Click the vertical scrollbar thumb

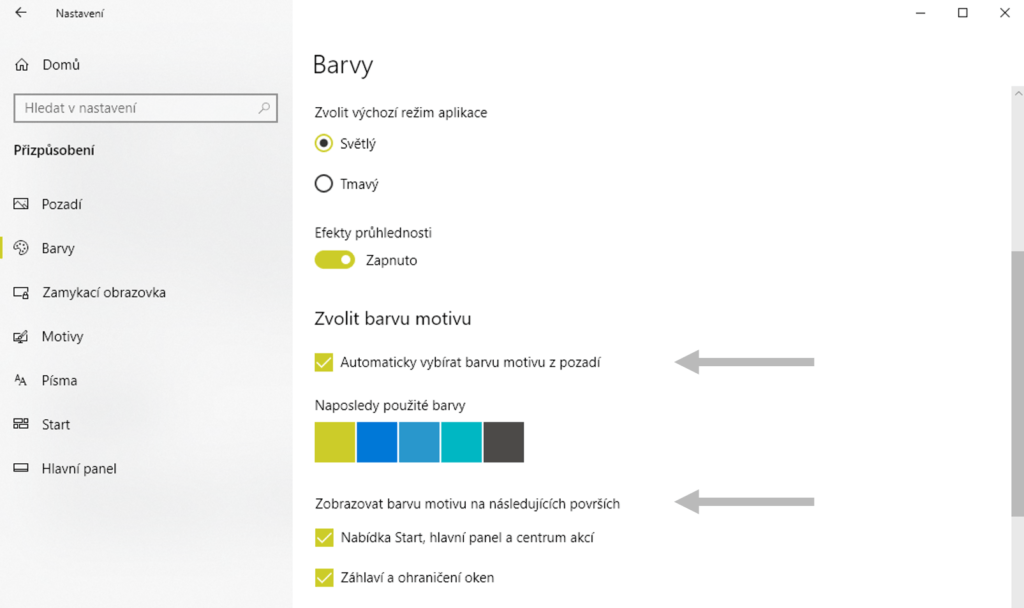[x=1018, y=380]
